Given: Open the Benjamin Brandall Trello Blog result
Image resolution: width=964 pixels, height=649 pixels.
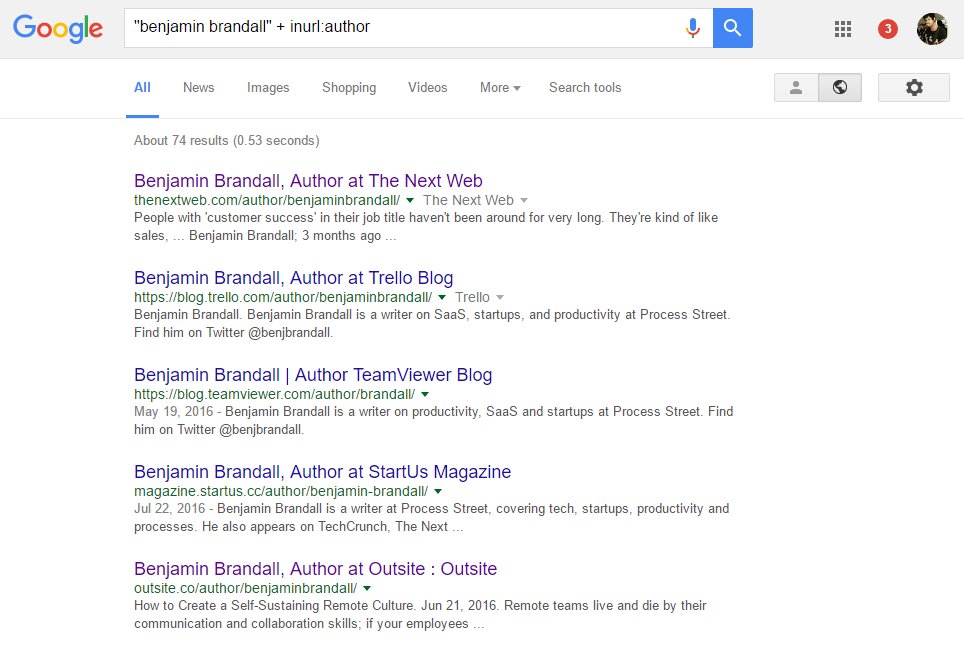Looking at the screenshot, I should [293, 278].
